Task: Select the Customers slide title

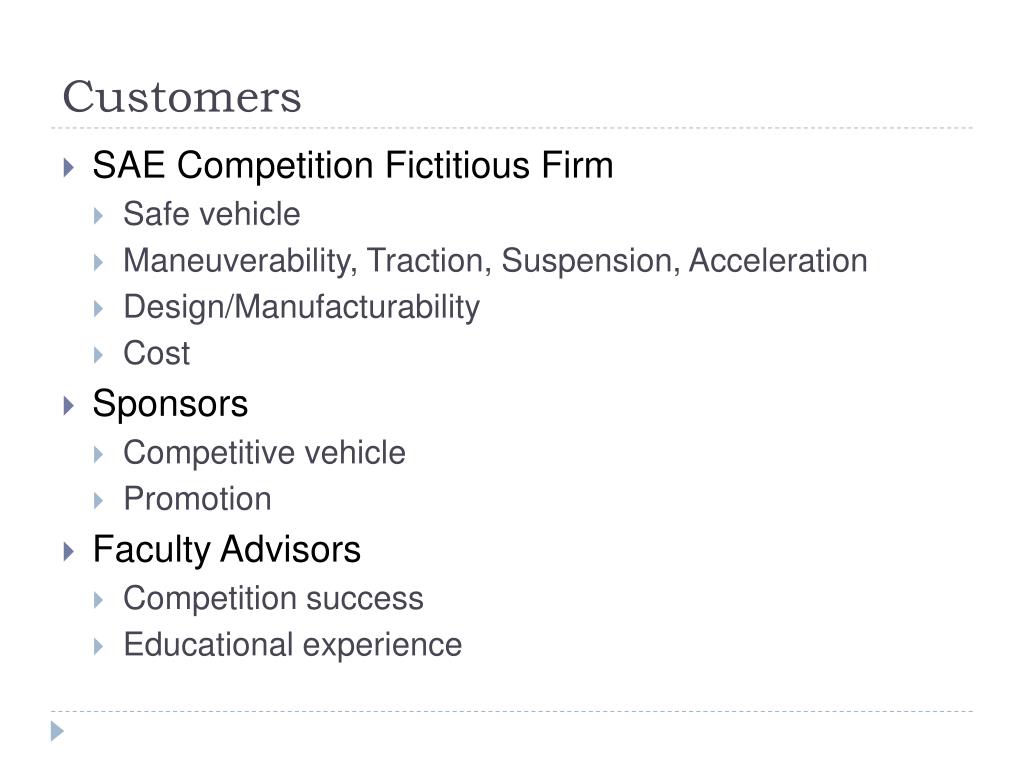Action: (x=182, y=97)
